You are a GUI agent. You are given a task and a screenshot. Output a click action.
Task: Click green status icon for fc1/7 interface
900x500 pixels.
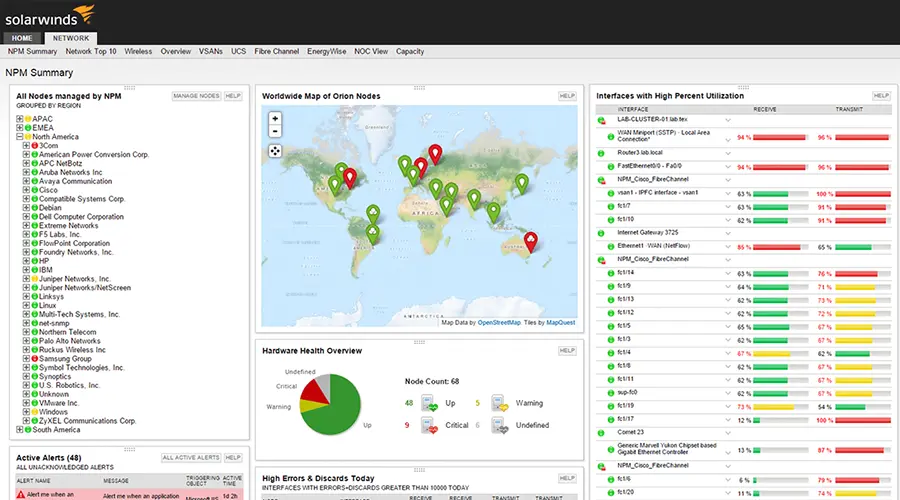tap(611, 207)
